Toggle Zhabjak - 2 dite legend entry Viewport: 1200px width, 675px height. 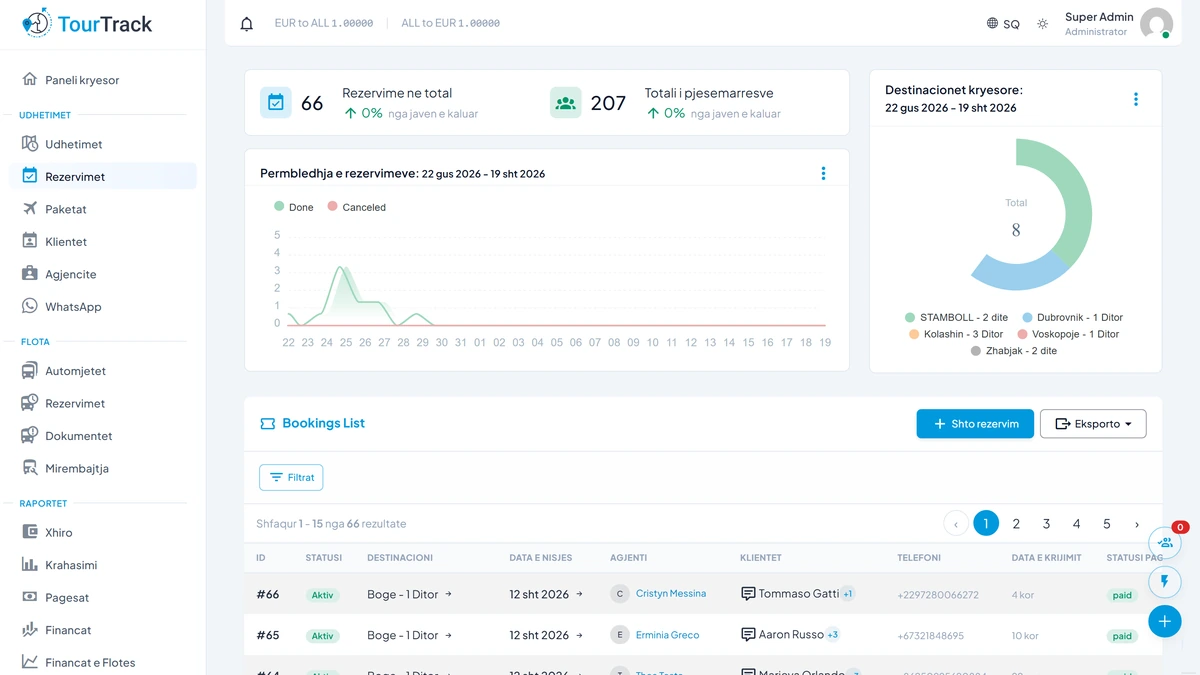coord(1015,351)
